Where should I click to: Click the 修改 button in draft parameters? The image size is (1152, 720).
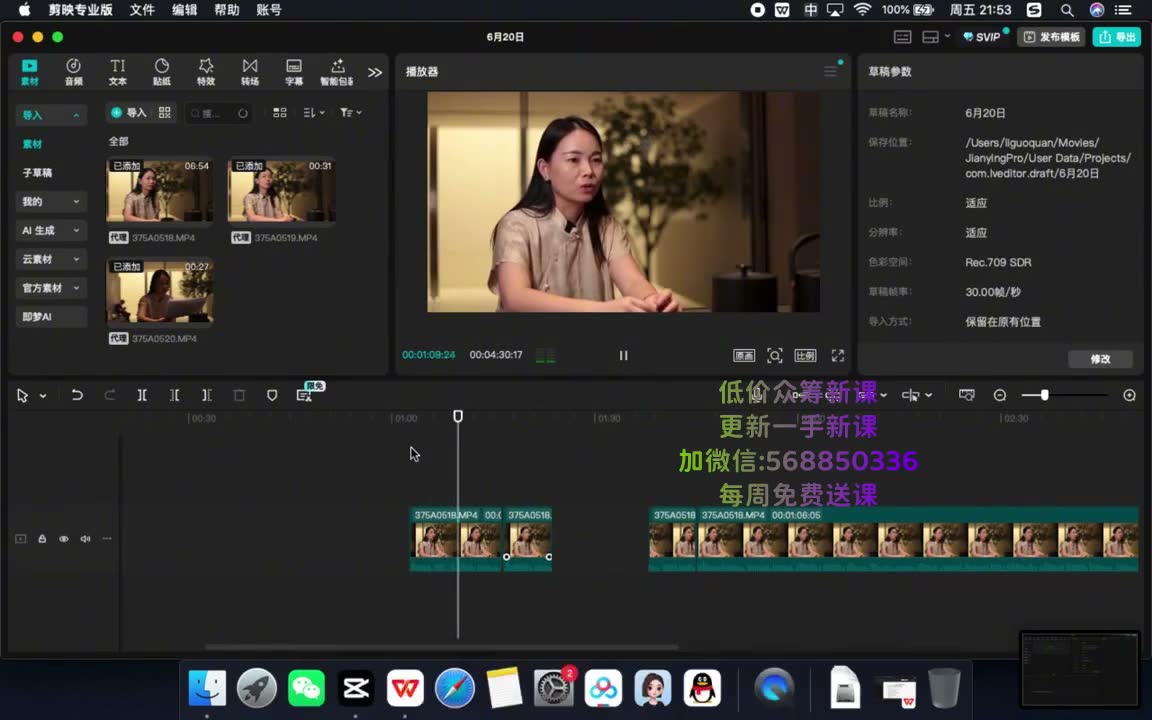1100,359
